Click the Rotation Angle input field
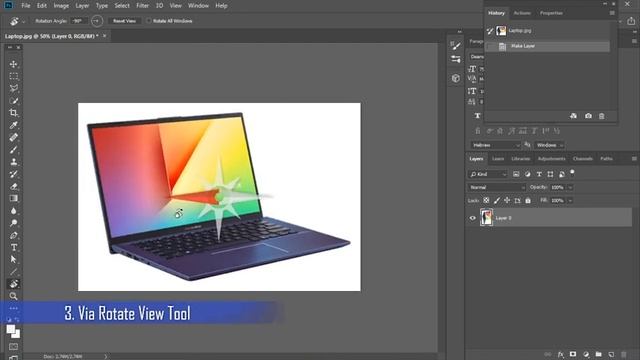The image size is (640, 360). [79, 21]
